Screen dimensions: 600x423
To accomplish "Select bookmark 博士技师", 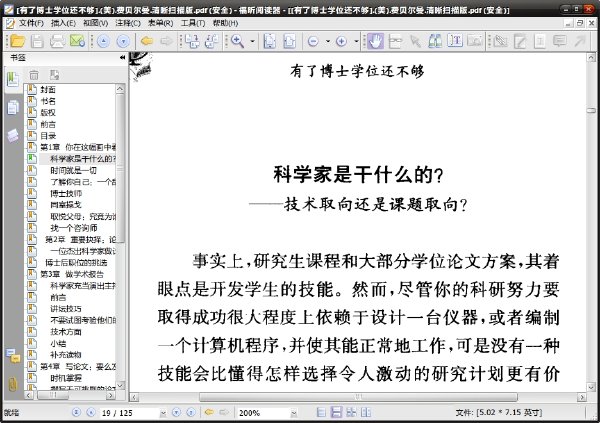I will [x=66, y=193].
